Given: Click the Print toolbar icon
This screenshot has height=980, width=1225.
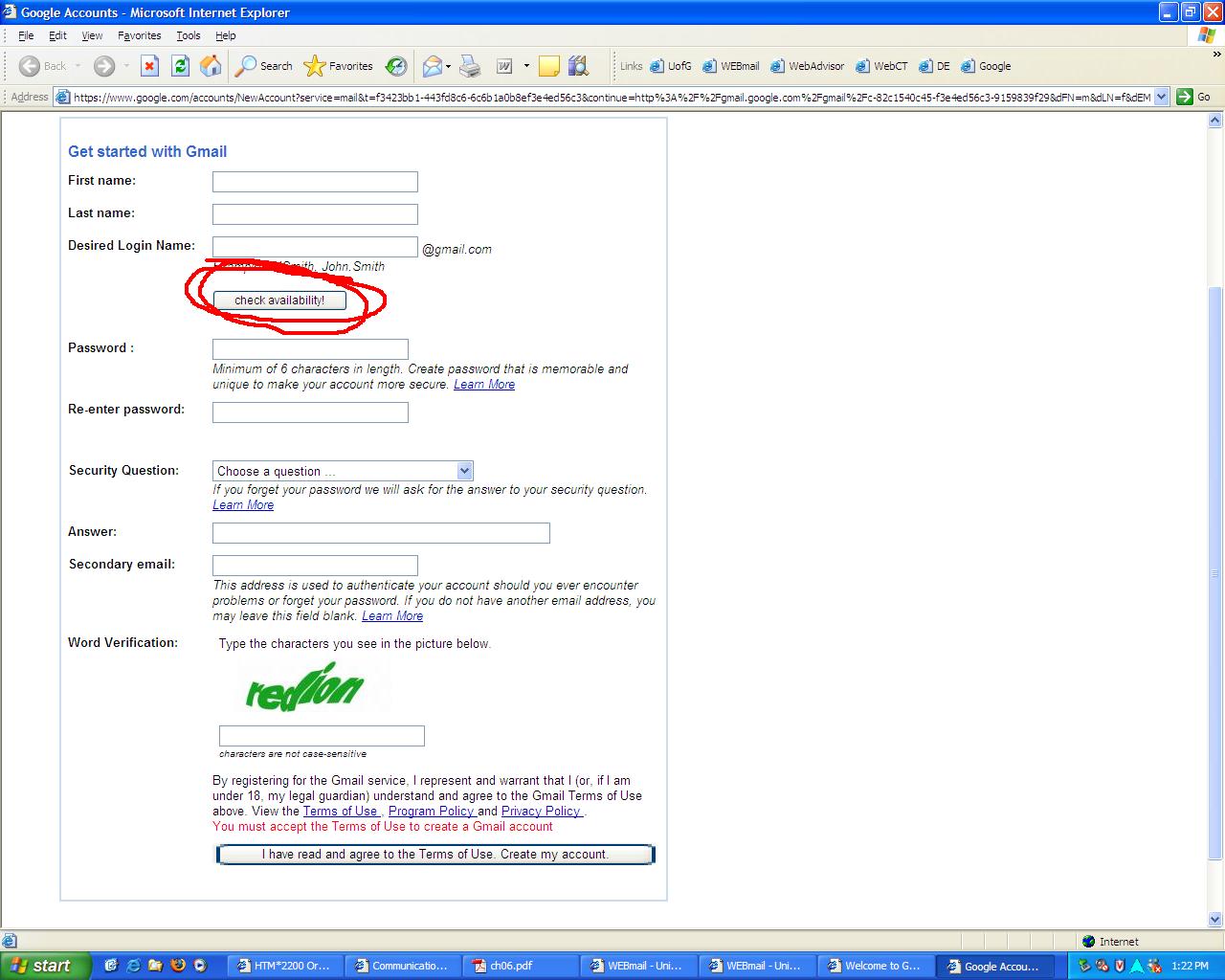Looking at the screenshot, I should (470, 66).
